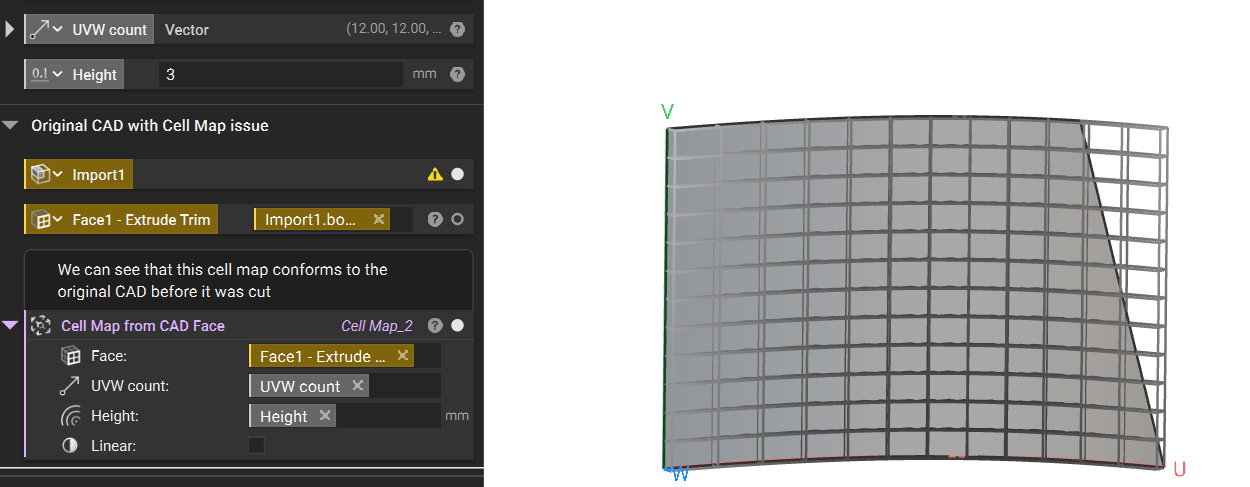Enable the Linear checkbox
Screen dimensions: 1250x487
coord(257,445)
